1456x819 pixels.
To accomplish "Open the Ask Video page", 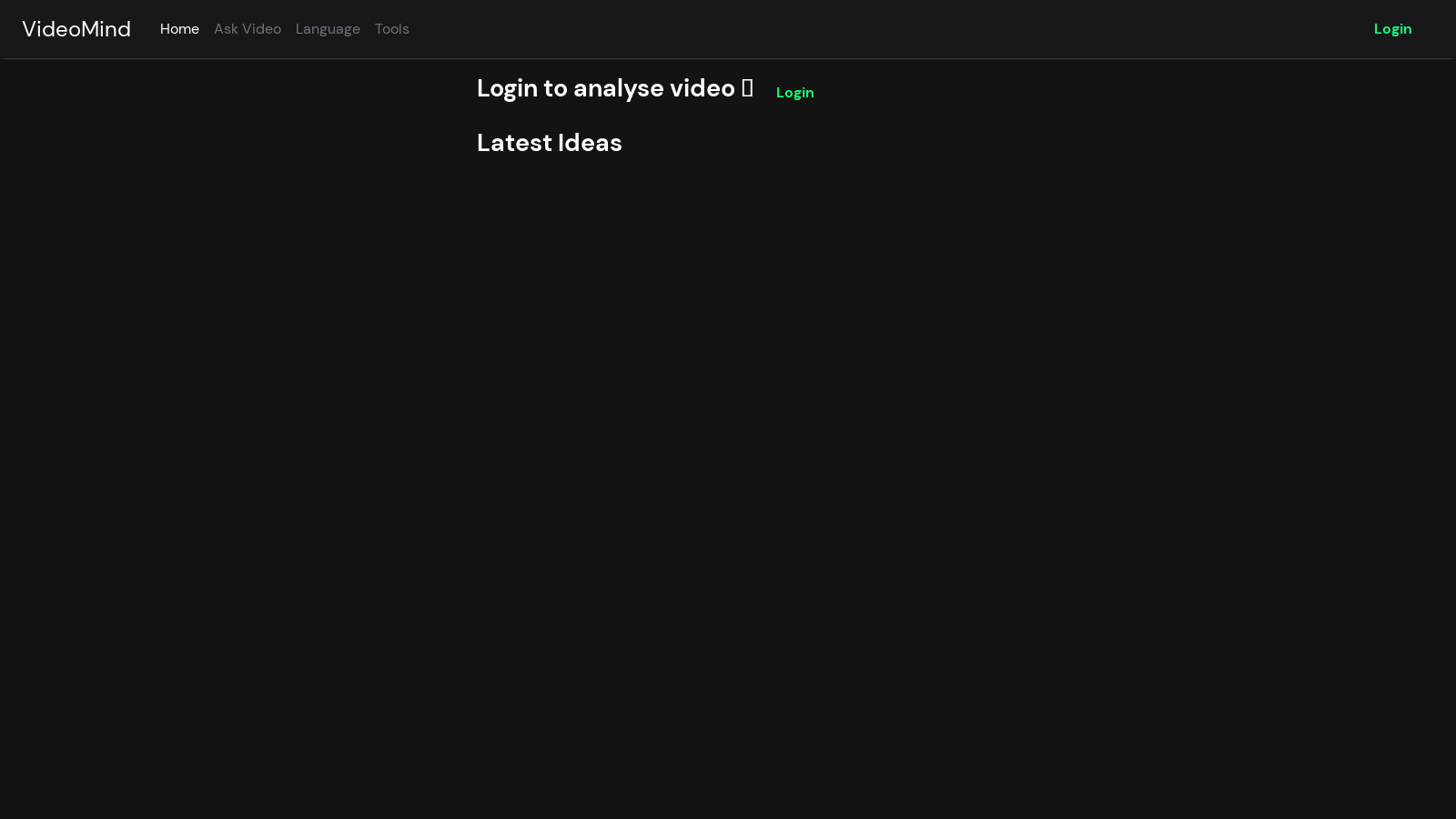I will tap(248, 29).
